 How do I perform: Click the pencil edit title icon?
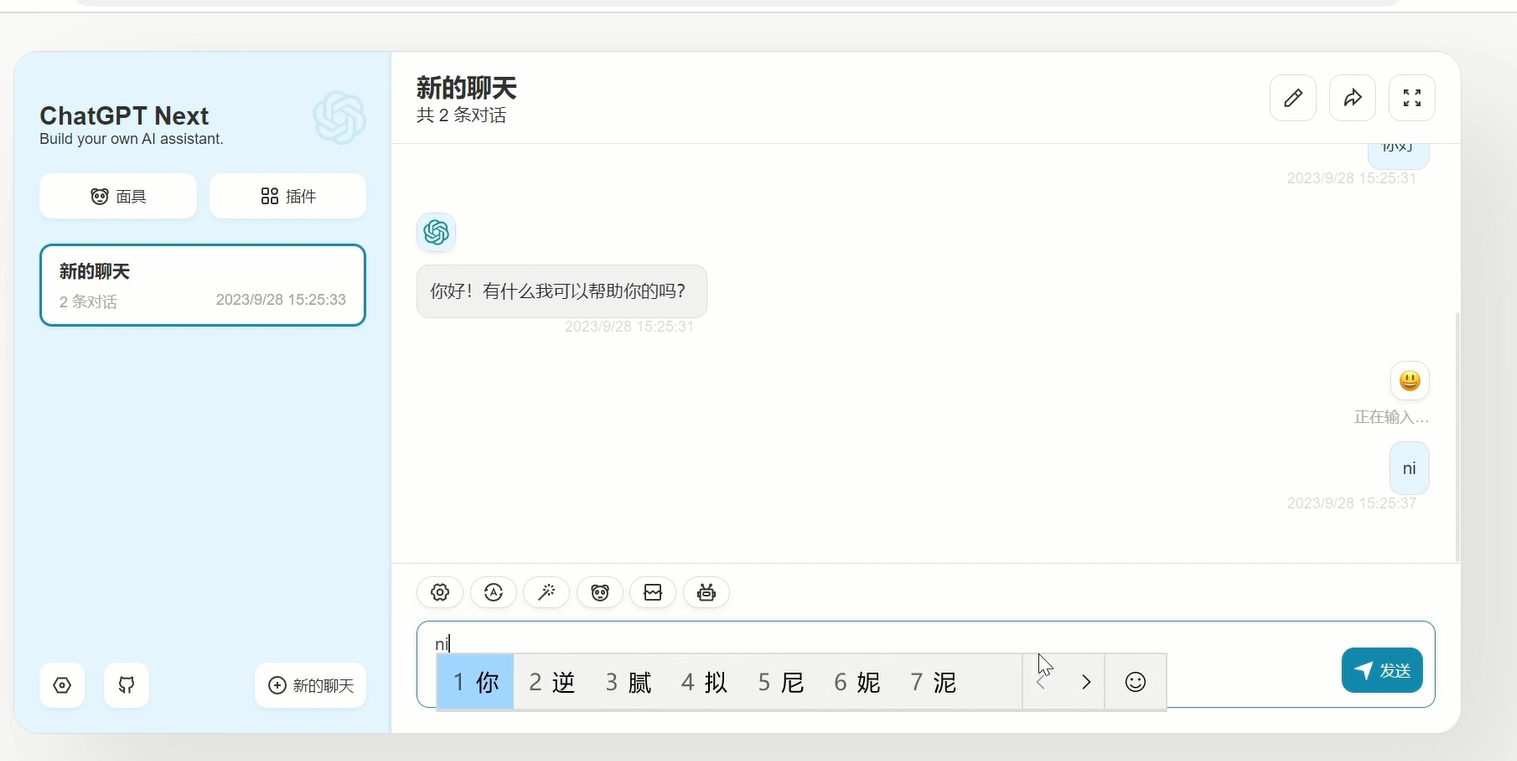coord(1293,98)
